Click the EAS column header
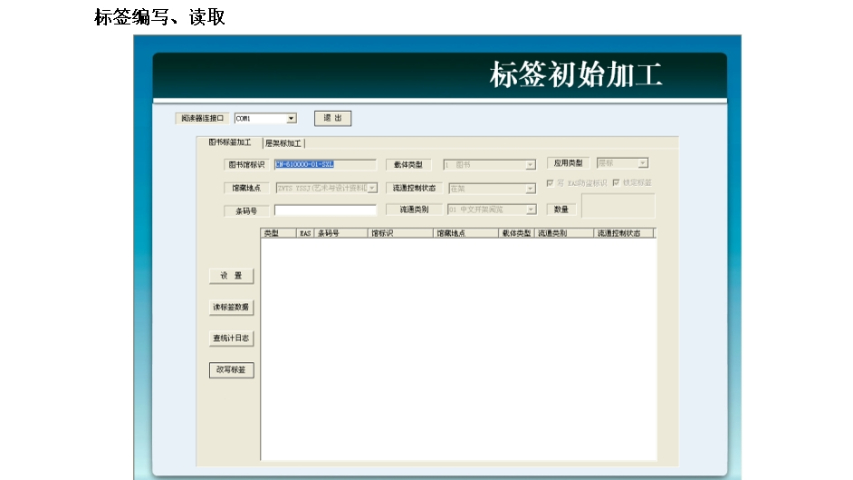This screenshot has height=480, width=853. click(305, 233)
